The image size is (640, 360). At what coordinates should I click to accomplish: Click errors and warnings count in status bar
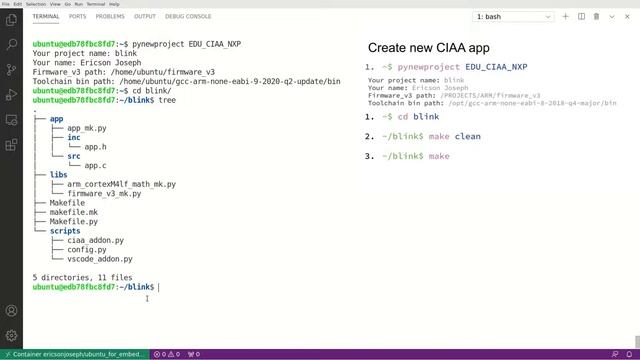(167, 354)
